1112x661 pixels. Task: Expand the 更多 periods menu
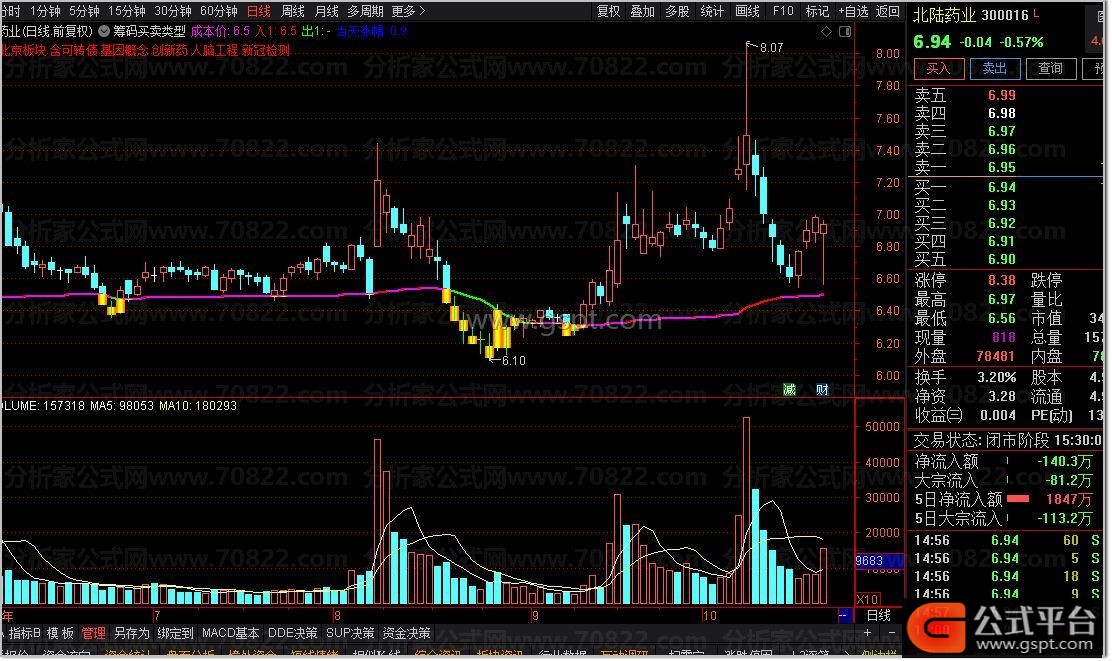tap(408, 11)
